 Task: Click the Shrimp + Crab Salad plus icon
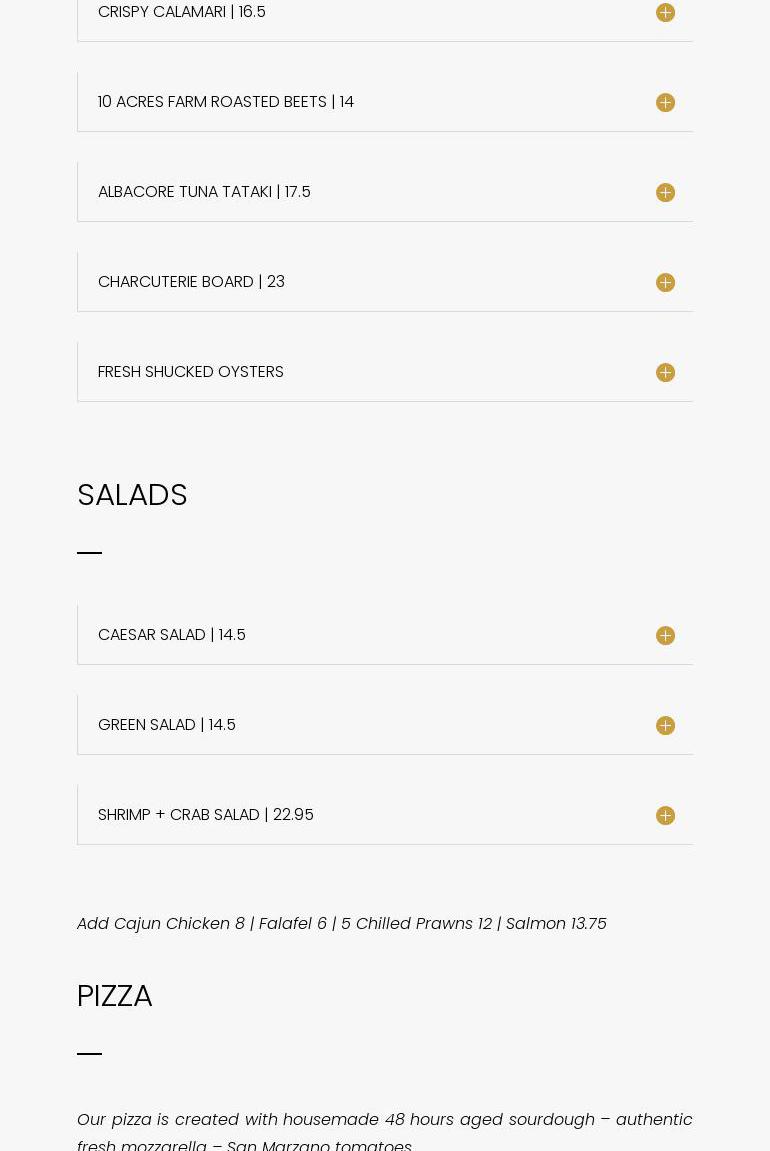(x=665, y=815)
